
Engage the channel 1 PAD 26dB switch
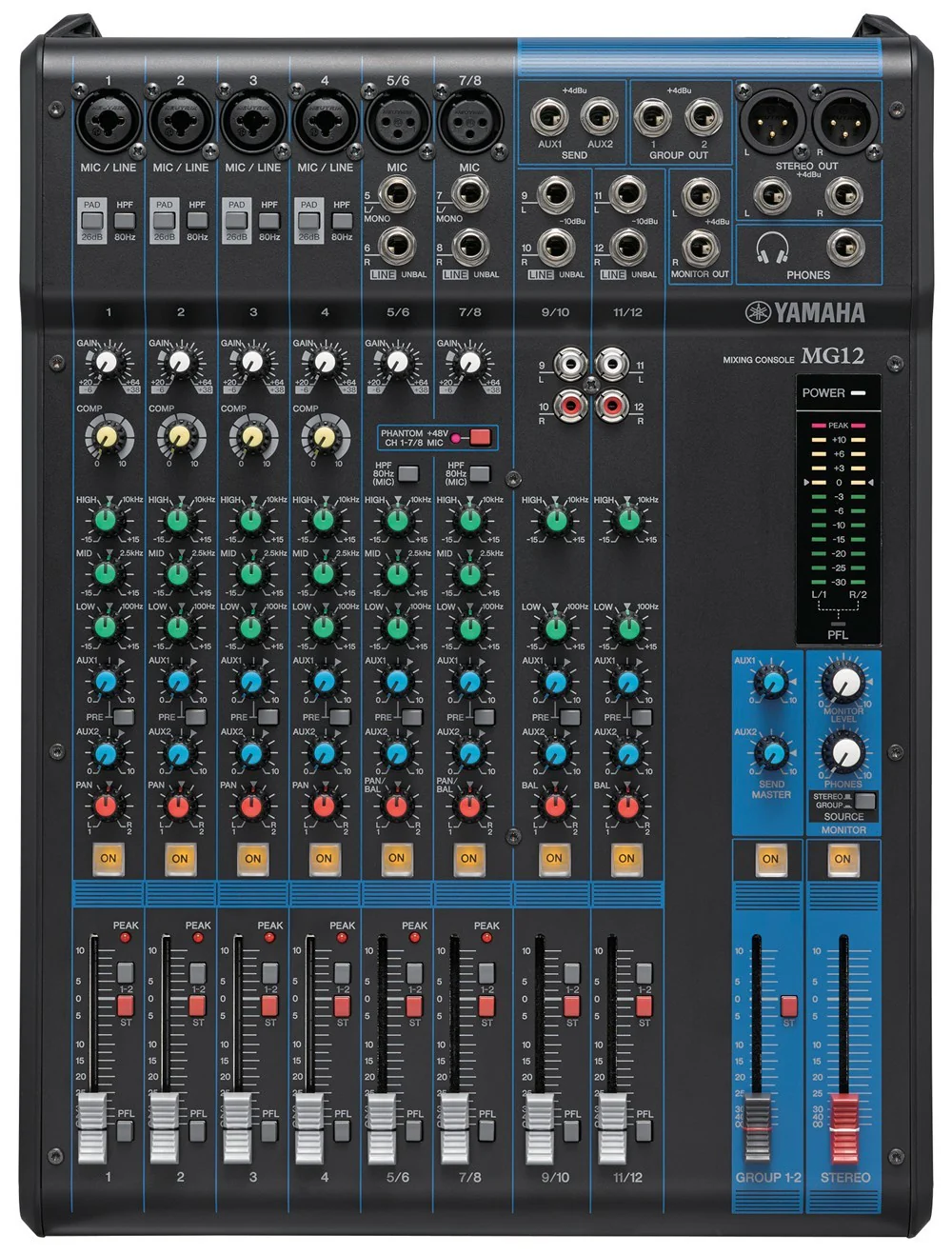(x=91, y=221)
